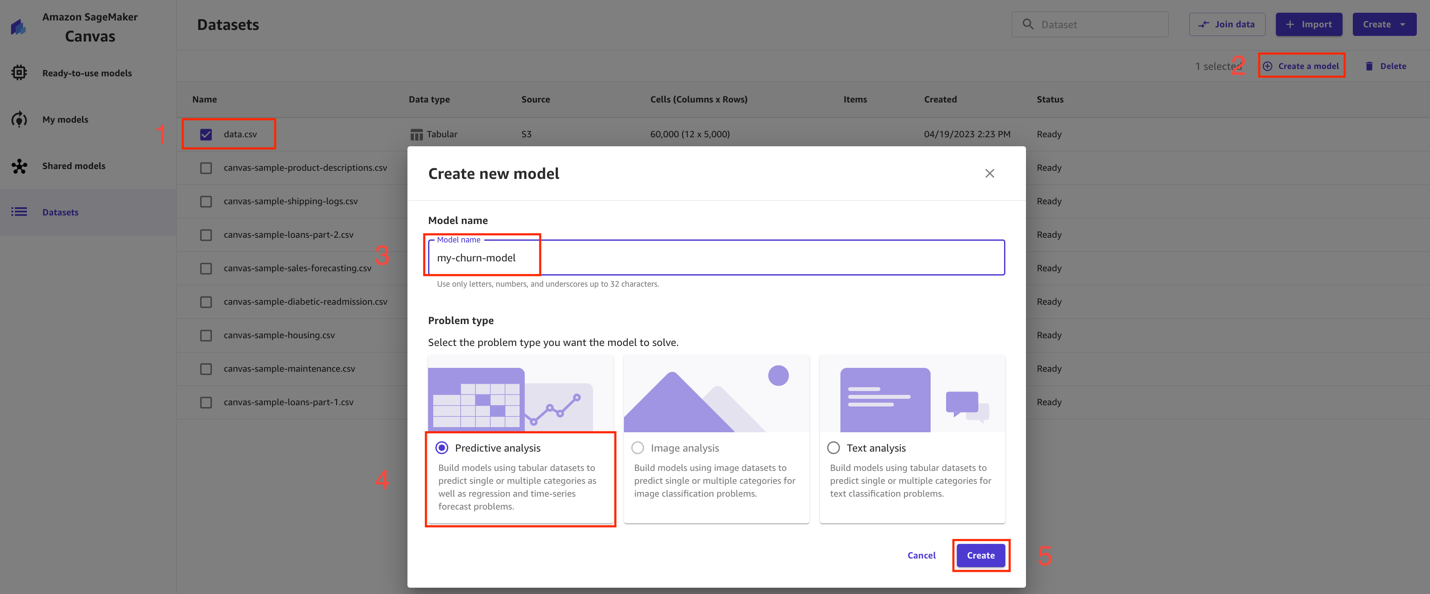
Task: Click the My models icon
Action: pos(19,120)
